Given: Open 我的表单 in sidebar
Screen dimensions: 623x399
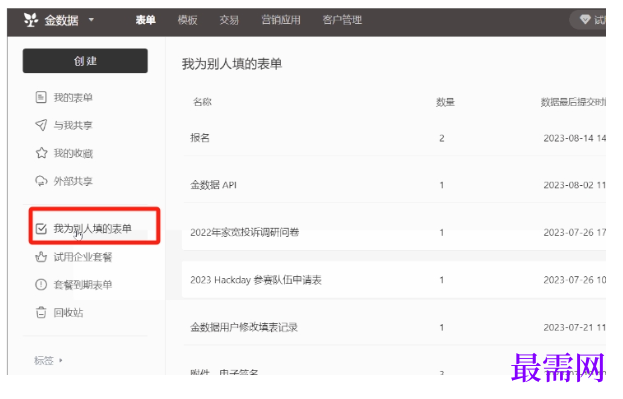Looking at the screenshot, I should pyautogui.click(x=73, y=98).
